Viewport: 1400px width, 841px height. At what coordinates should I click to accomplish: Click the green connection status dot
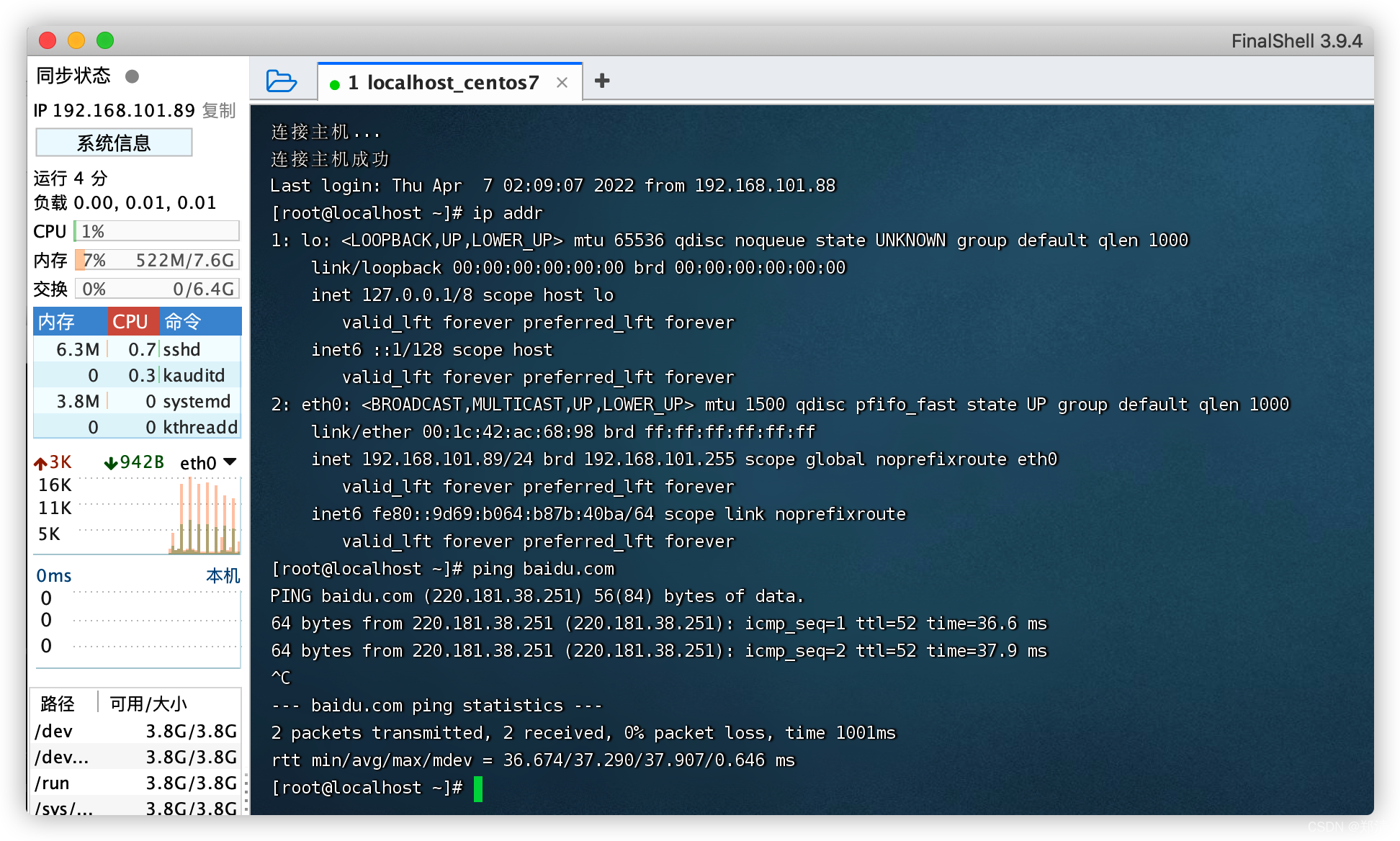334,84
